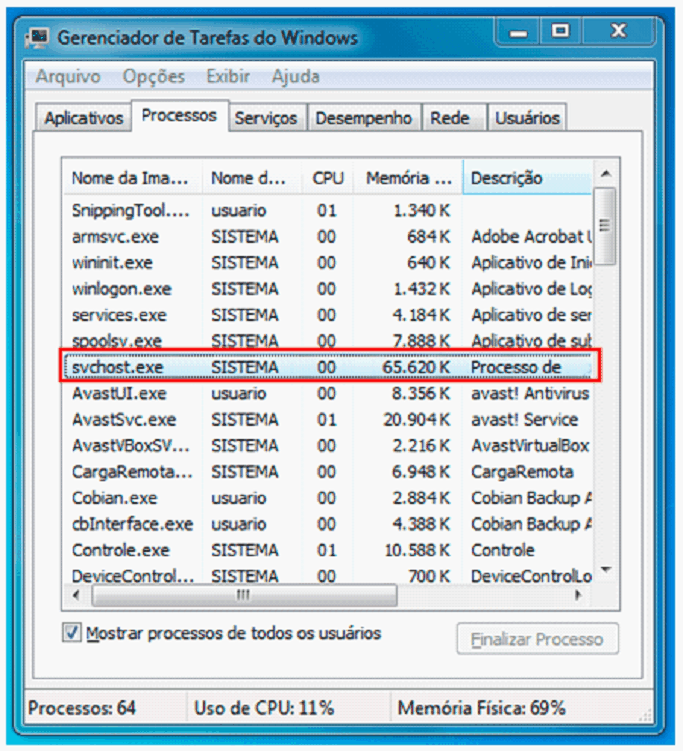
Task: Maximize the Task Manager window
Action: [x=561, y=33]
